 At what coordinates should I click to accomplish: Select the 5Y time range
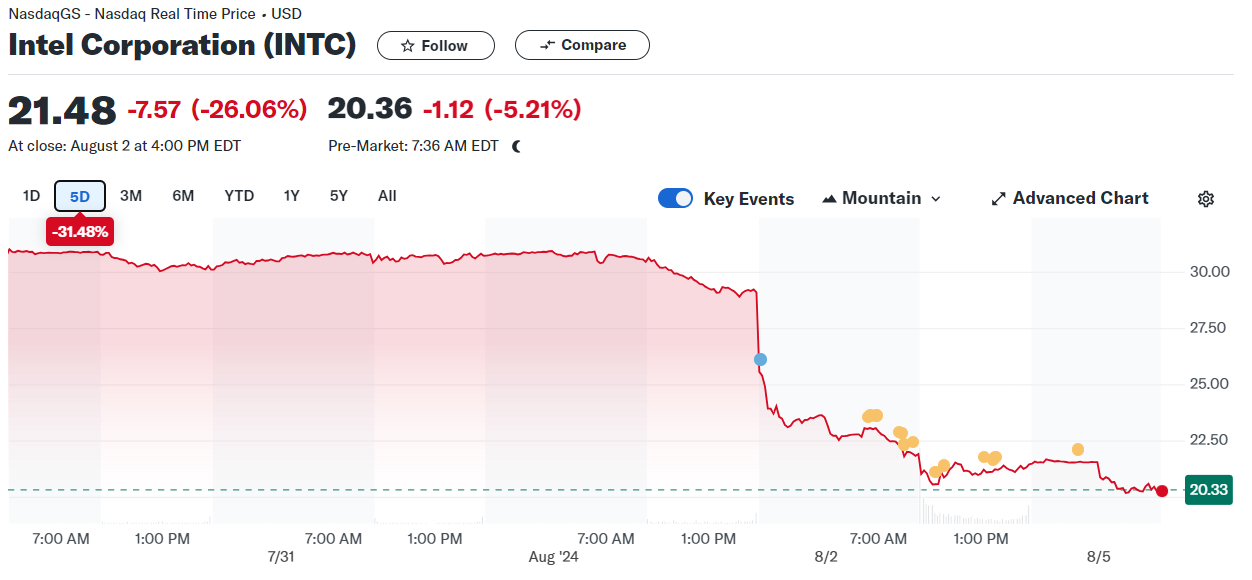[x=339, y=196]
